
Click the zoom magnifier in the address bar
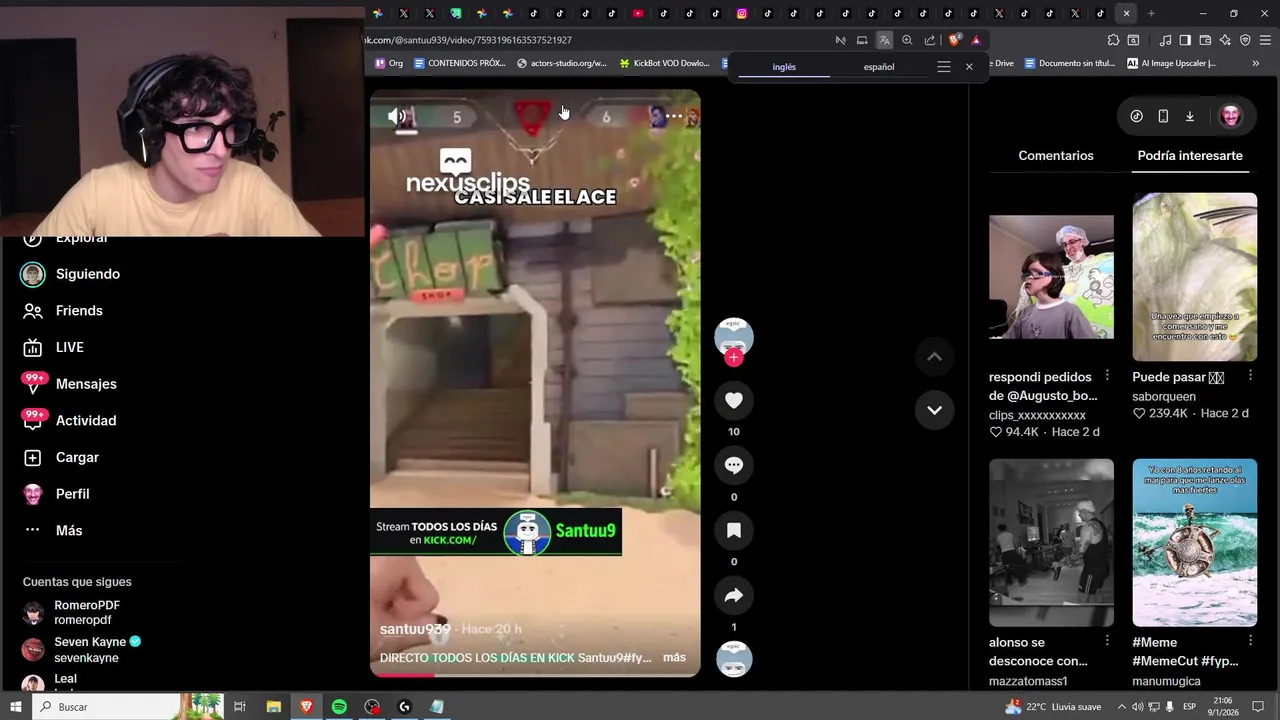[x=907, y=40]
